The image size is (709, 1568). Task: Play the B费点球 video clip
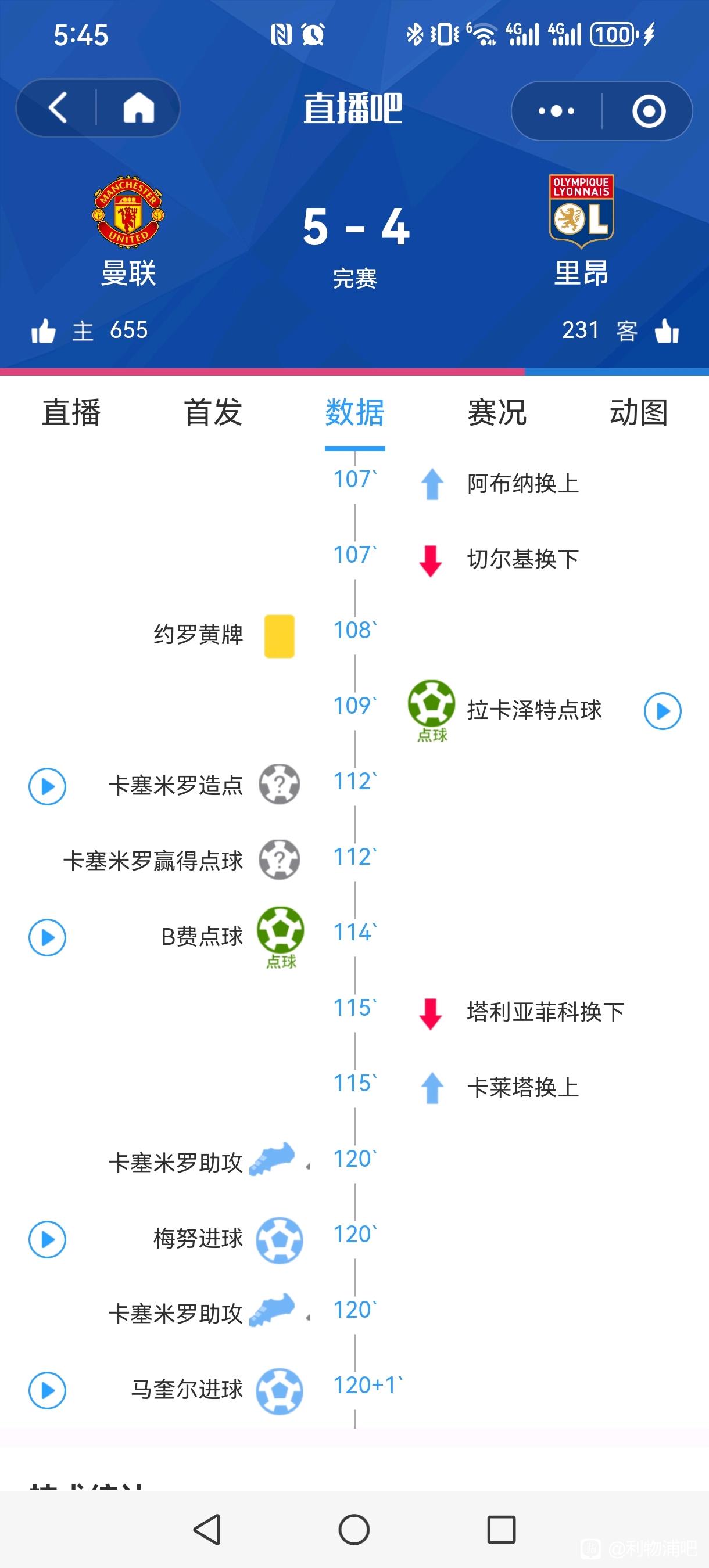tap(48, 937)
